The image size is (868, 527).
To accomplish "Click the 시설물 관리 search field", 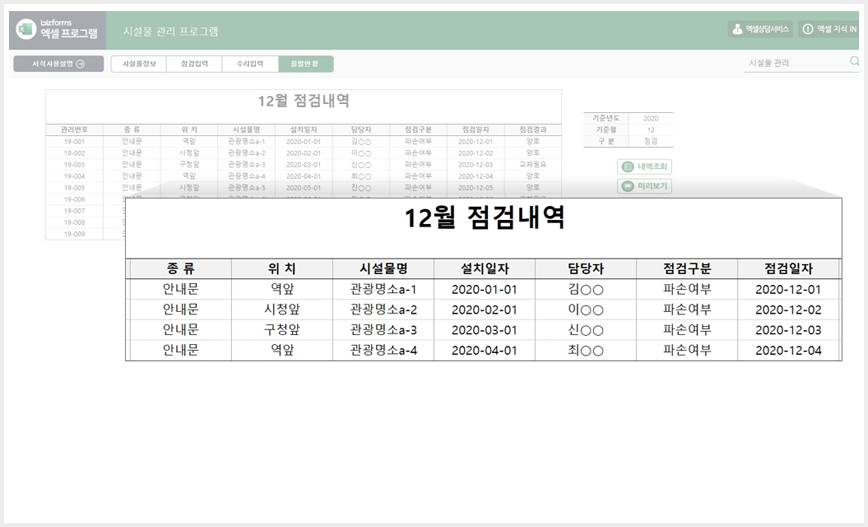I will (x=794, y=63).
